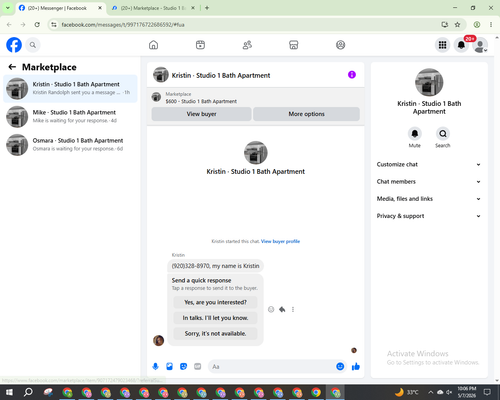
Task: Open the Friends icon in top navigation
Action: 247,45
